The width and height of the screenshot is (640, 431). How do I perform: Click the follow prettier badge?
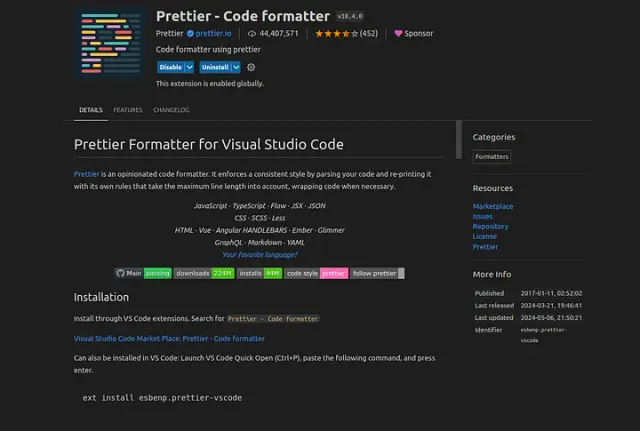point(378,273)
